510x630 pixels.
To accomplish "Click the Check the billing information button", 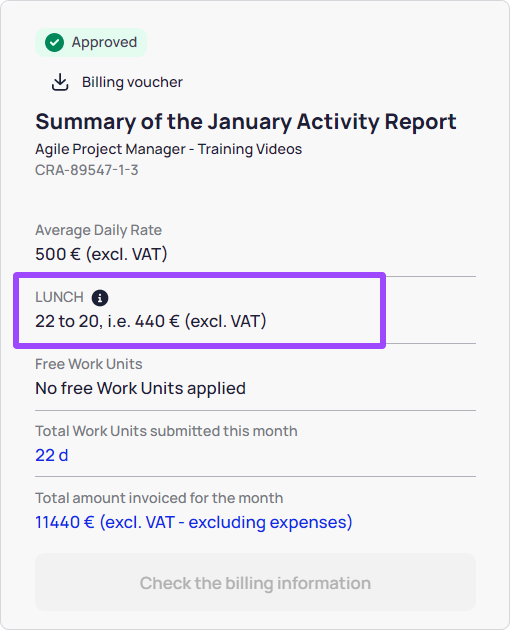I will (x=255, y=583).
